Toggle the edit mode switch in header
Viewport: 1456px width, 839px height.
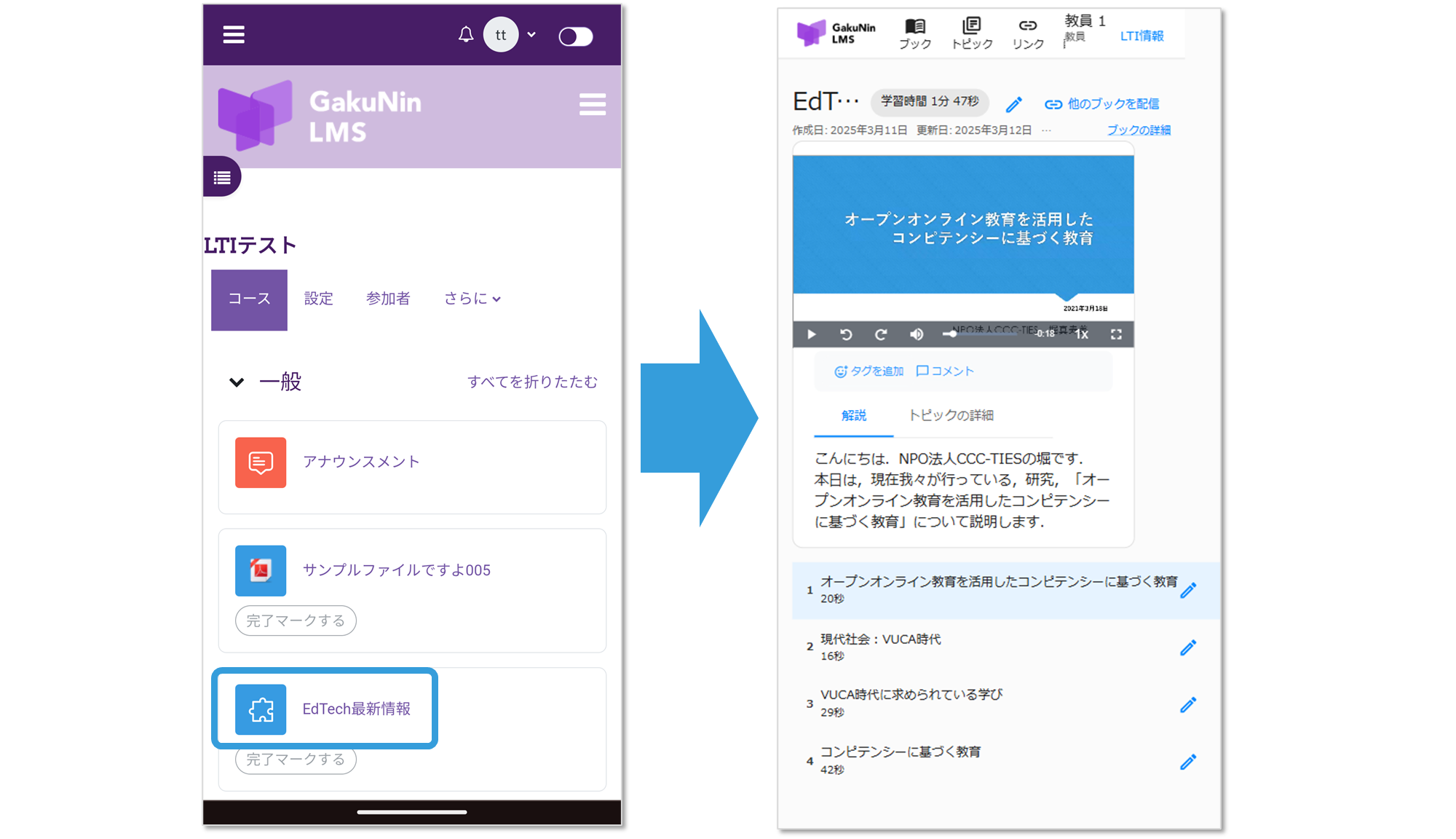click(576, 36)
